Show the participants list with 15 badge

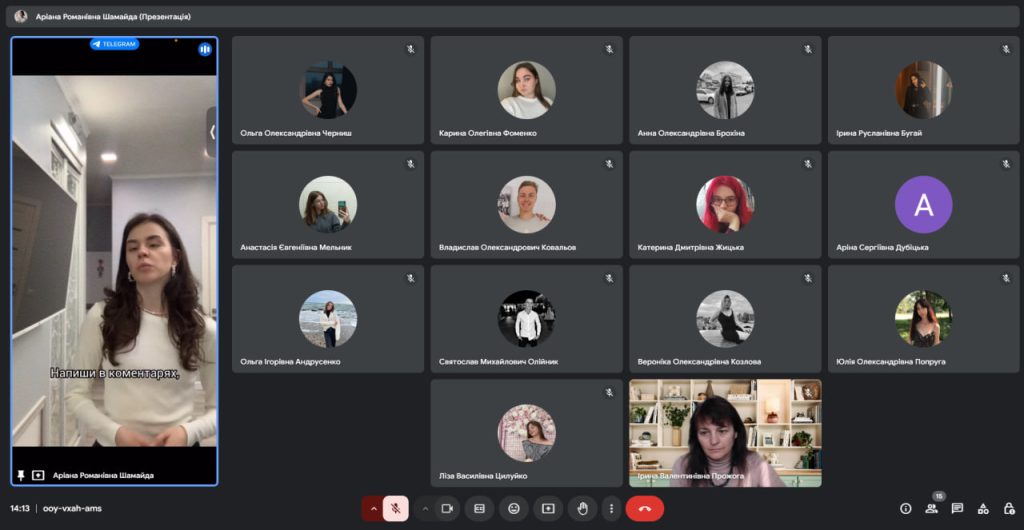click(x=931, y=508)
